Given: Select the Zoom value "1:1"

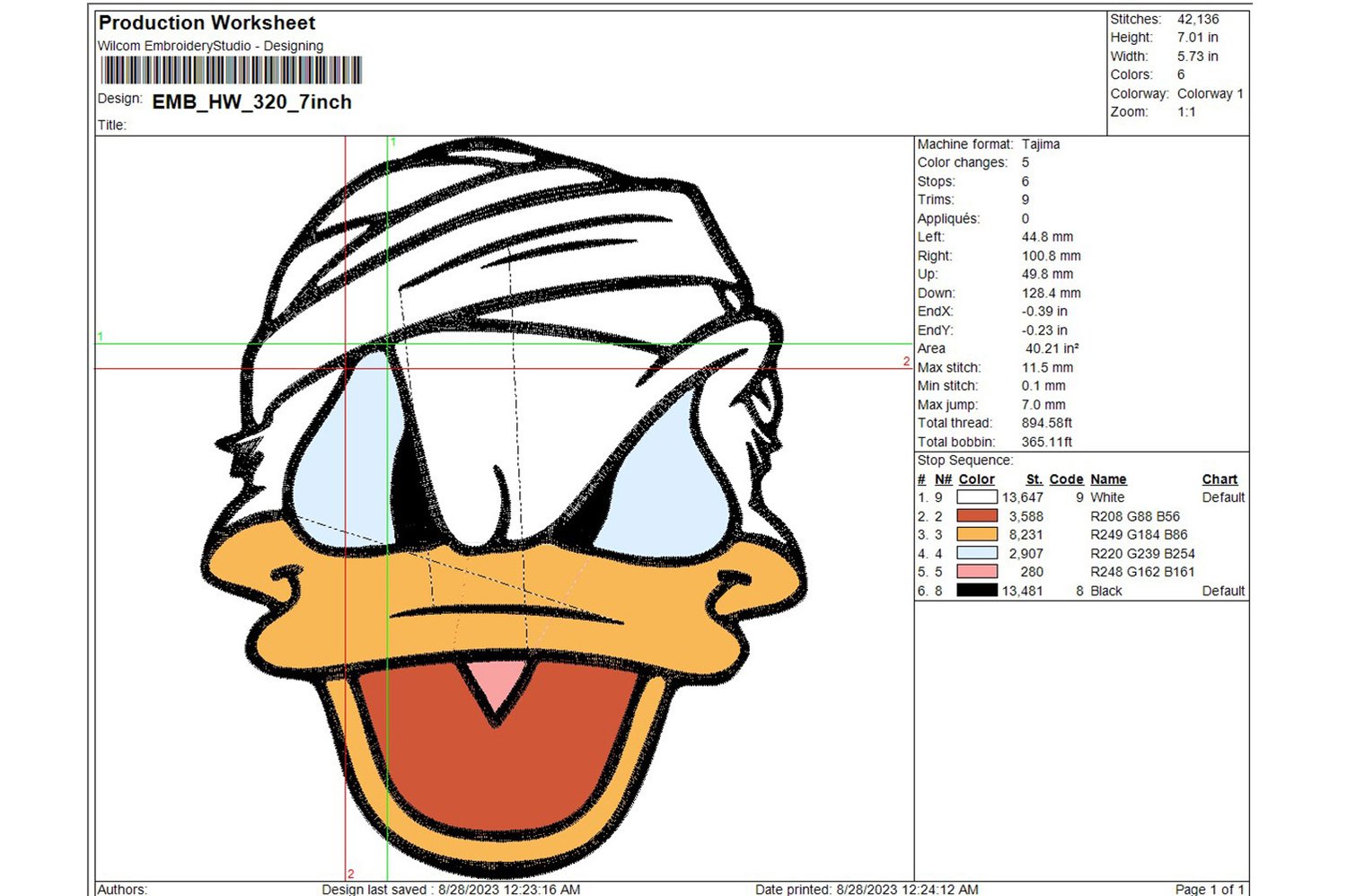Looking at the screenshot, I should click(1186, 112).
